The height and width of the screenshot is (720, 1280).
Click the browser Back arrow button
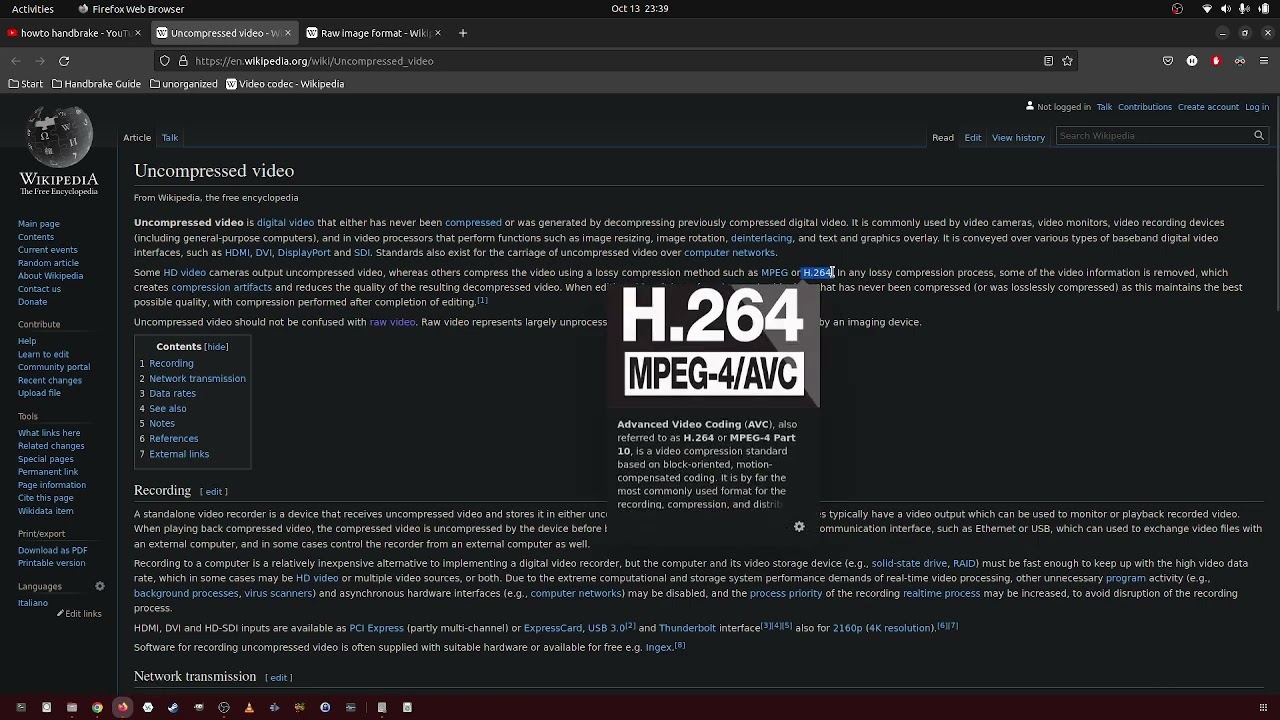coord(16,61)
